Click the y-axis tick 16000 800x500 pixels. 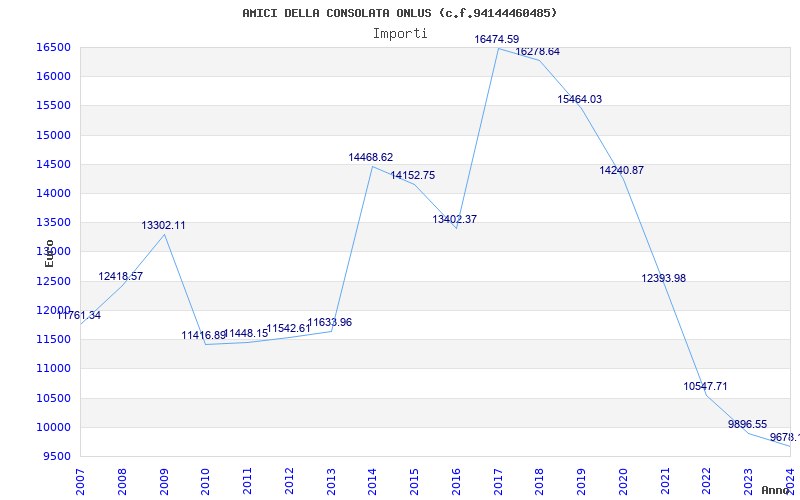coord(53,77)
